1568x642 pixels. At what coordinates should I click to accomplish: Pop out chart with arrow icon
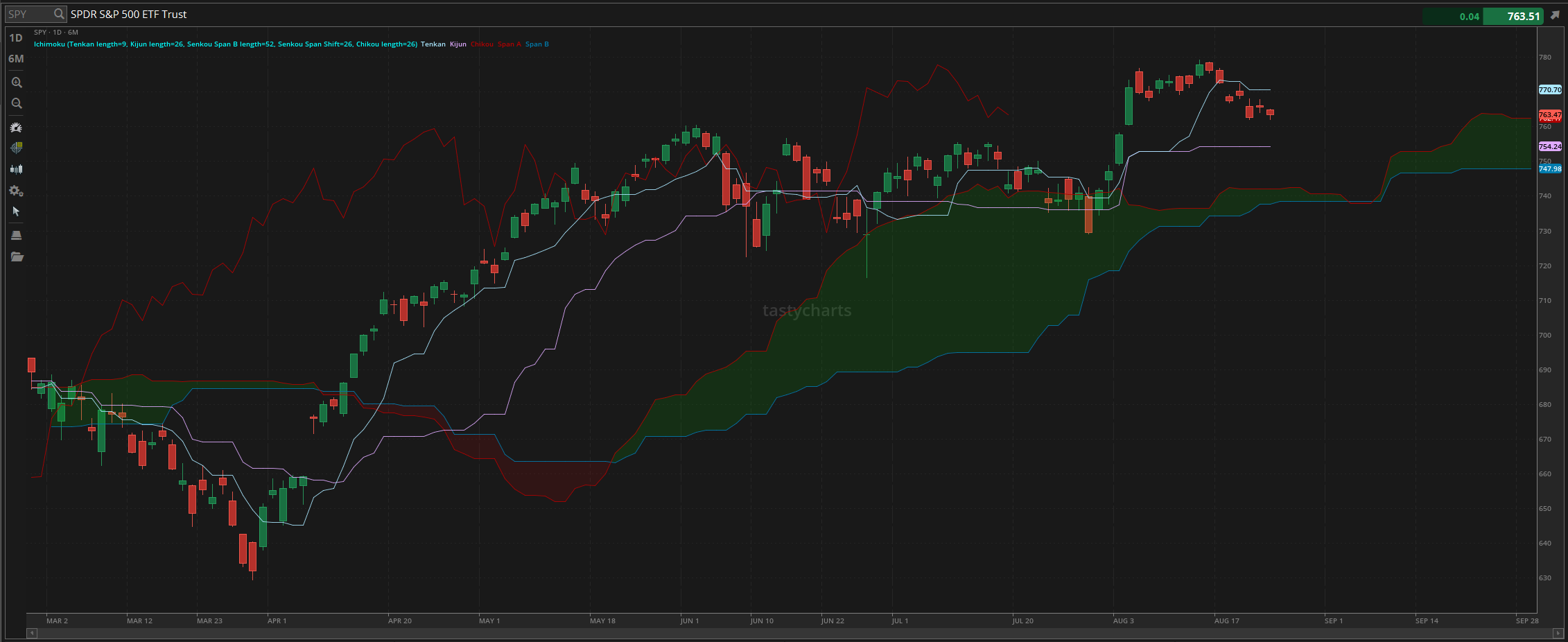[1555, 15]
